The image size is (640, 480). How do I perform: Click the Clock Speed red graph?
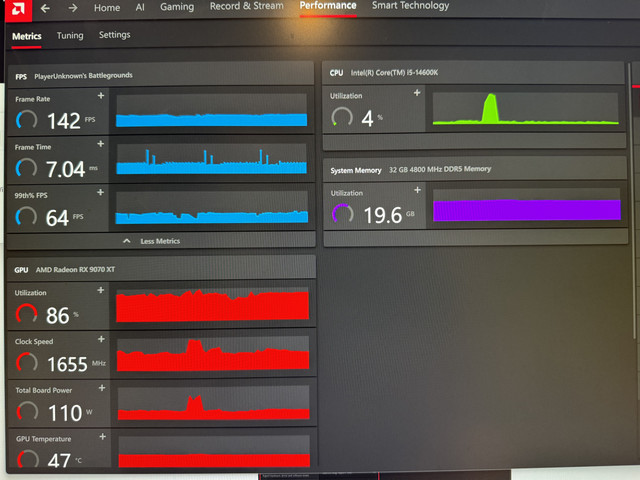(x=213, y=353)
